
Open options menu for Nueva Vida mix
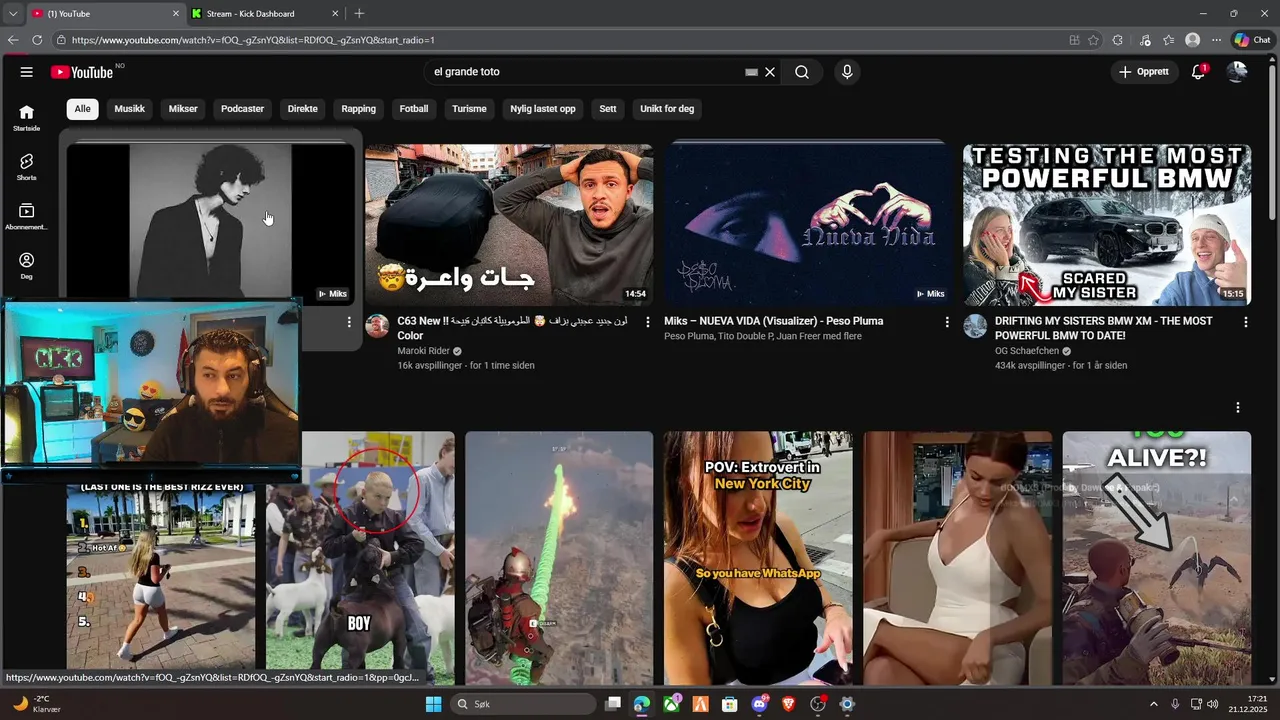(947, 322)
